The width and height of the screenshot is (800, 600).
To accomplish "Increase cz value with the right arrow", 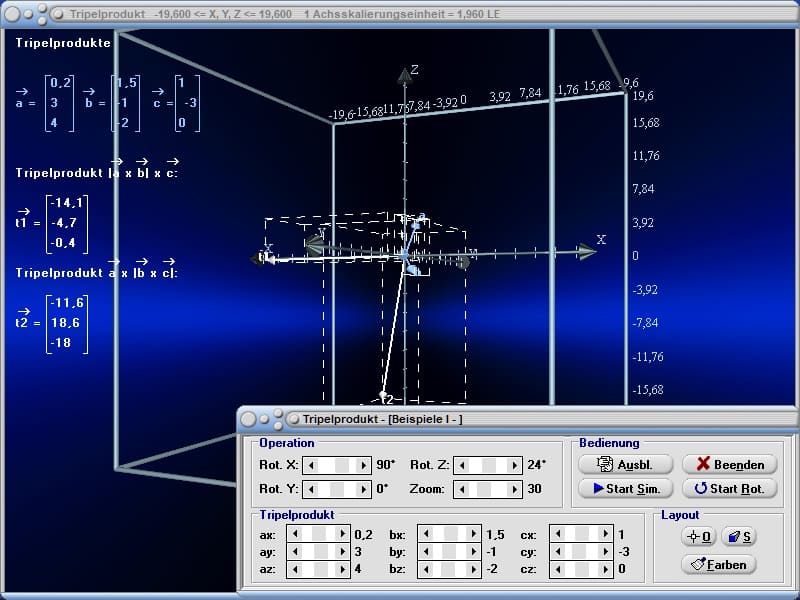I will (x=606, y=568).
